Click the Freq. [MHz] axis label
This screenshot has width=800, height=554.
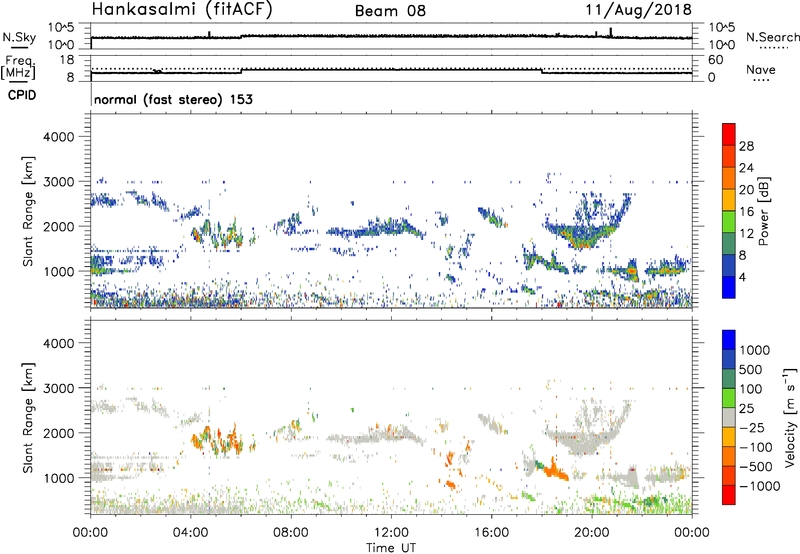coord(19,68)
